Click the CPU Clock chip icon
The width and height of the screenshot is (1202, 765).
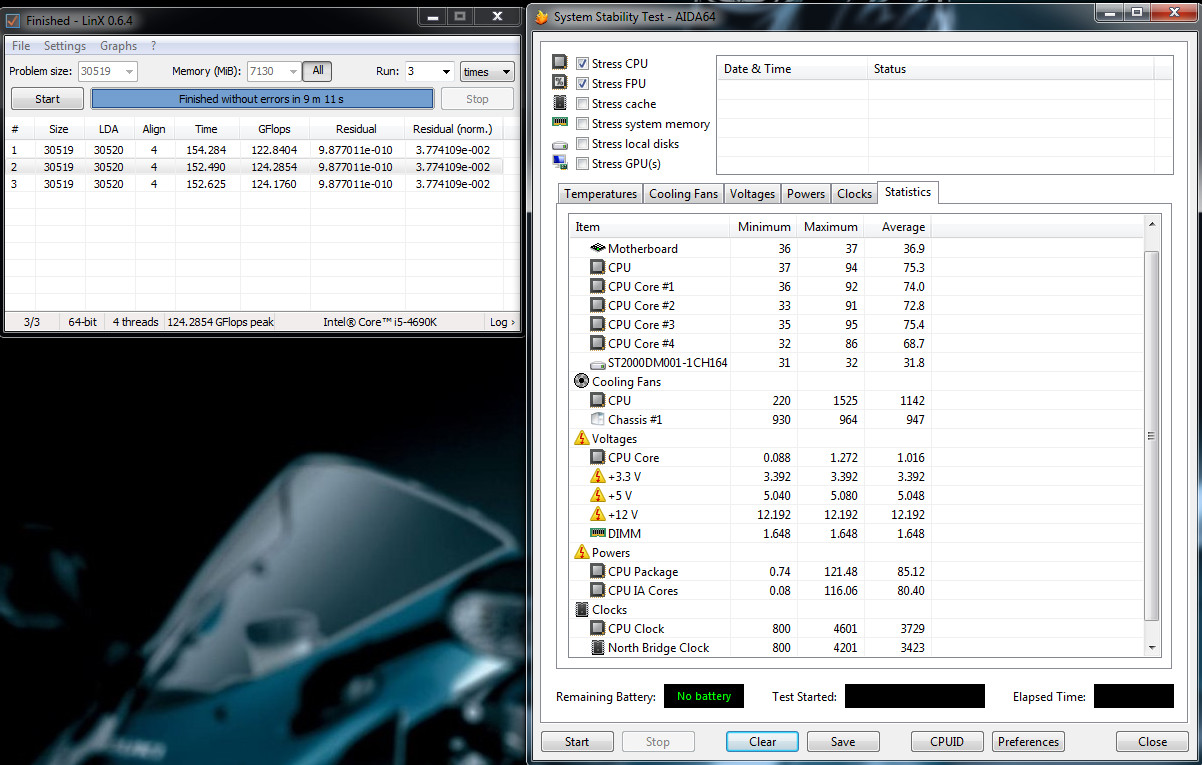598,628
